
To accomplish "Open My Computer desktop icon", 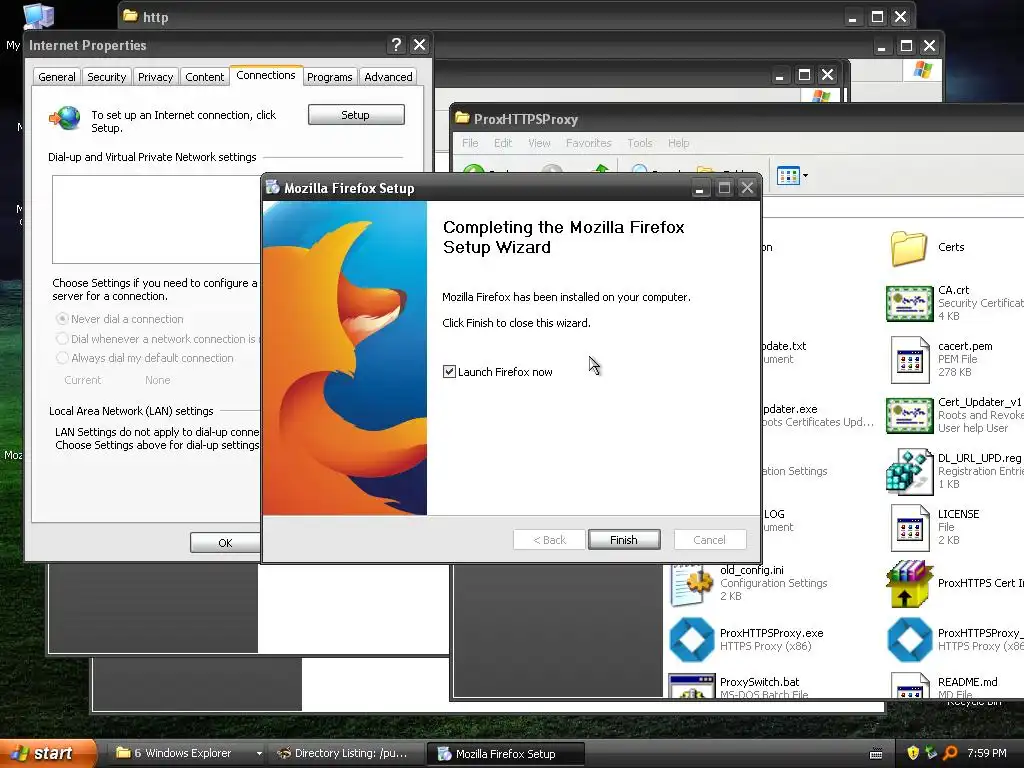I will click(x=38, y=16).
